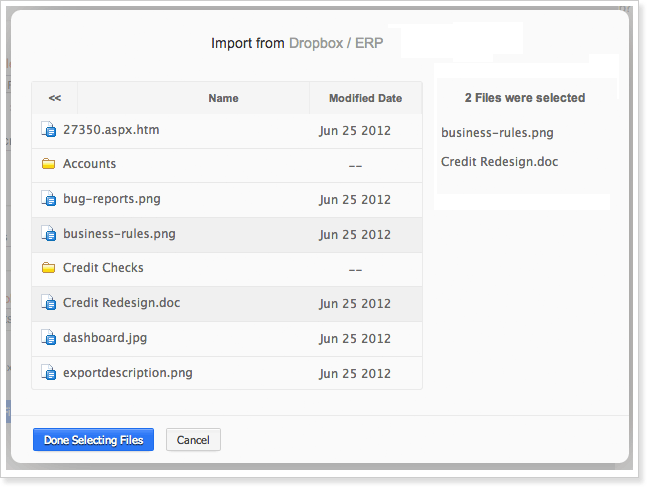The width and height of the screenshot is (650, 488).
Task: Click the -- date cell for Credit Checks
Action: tap(355, 270)
